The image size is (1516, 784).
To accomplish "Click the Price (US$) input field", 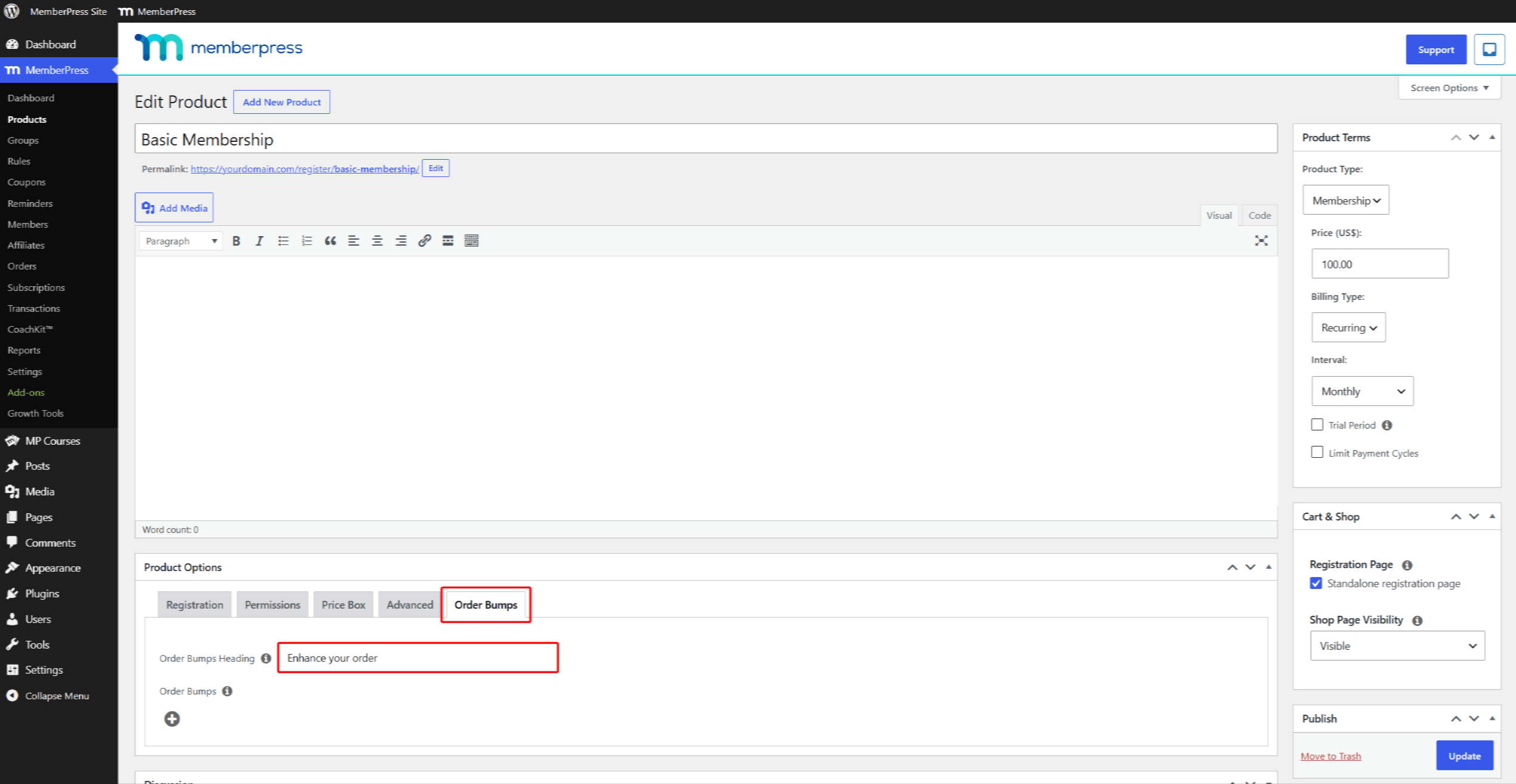I will click(1379, 264).
